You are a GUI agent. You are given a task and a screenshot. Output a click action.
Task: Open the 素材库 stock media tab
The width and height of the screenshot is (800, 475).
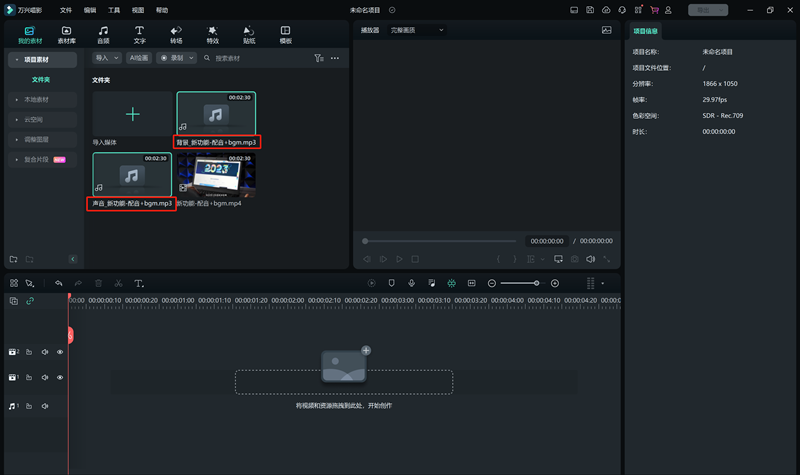[x=66, y=35]
